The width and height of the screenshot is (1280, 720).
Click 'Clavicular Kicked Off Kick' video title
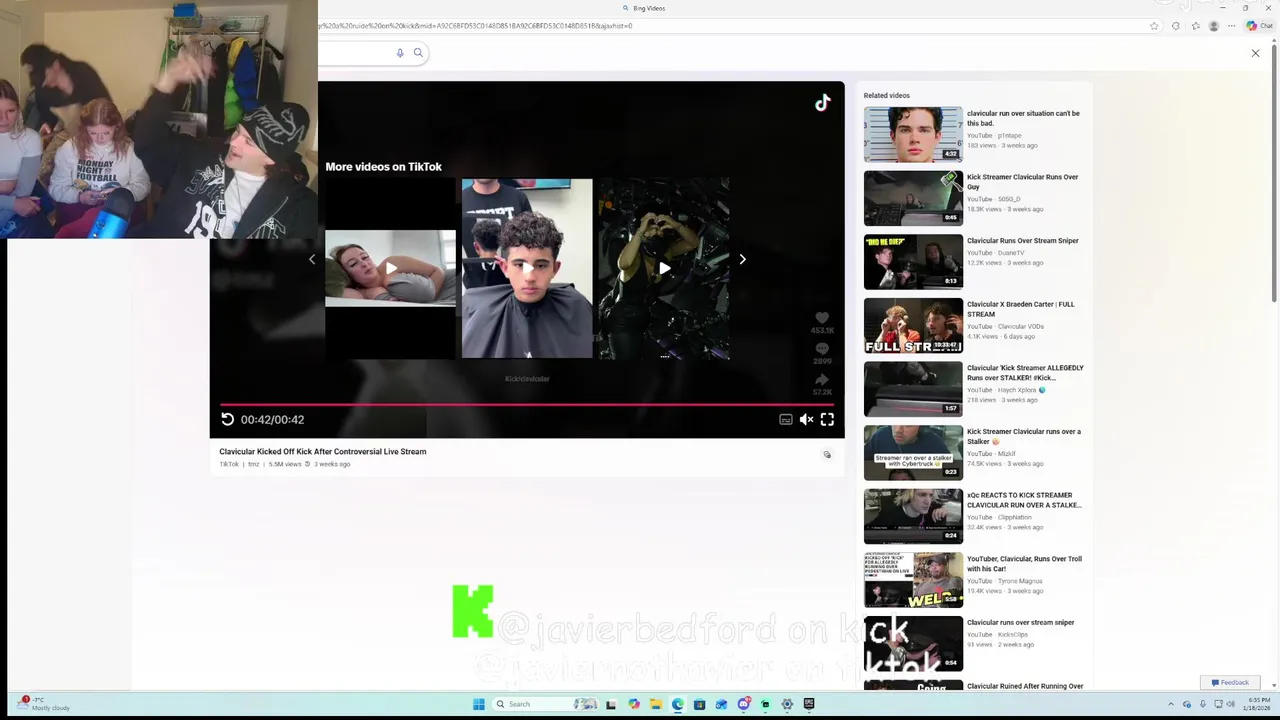point(322,452)
